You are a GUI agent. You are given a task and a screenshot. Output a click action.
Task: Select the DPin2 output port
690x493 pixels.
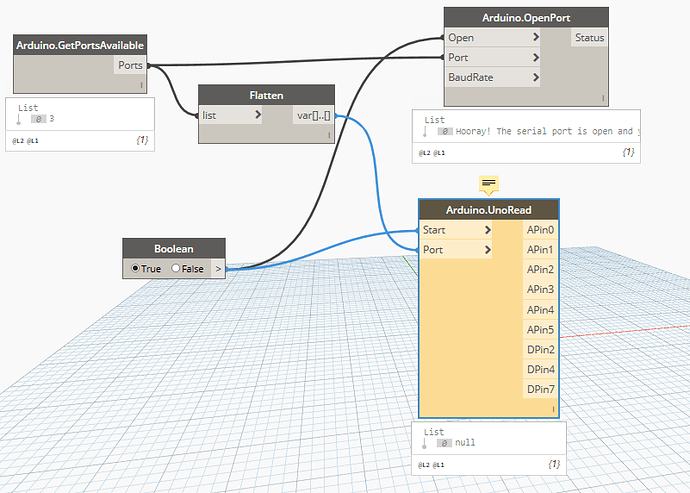tap(540, 350)
